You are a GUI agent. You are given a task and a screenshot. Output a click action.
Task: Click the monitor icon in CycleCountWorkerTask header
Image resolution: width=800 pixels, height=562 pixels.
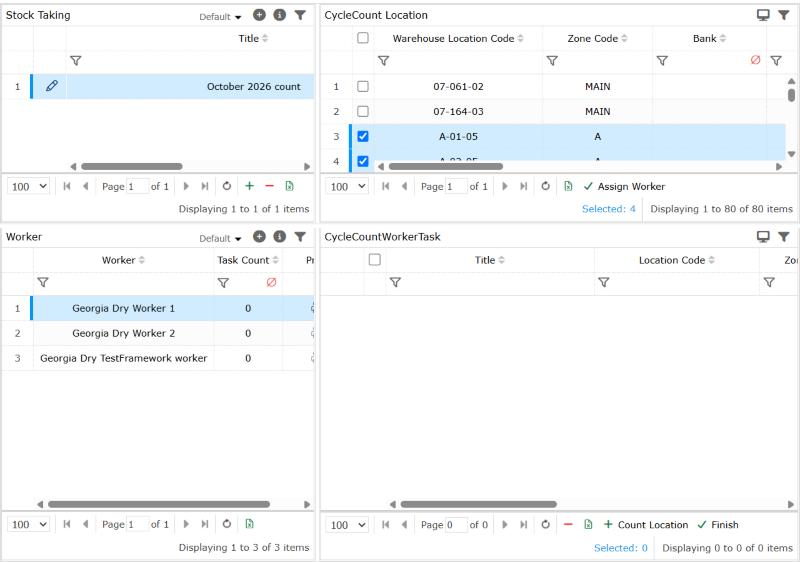(x=763, y=236)
